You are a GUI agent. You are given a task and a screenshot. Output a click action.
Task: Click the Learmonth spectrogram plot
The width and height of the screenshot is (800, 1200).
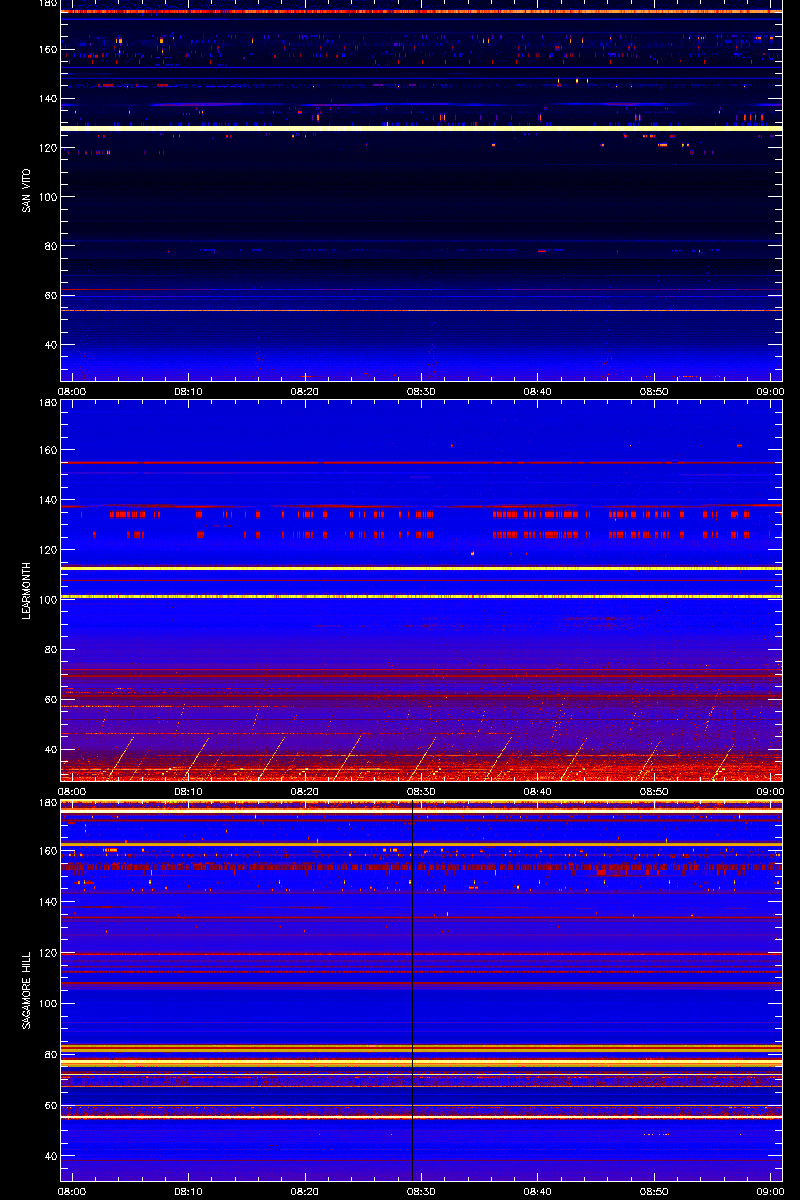(421, 590)
